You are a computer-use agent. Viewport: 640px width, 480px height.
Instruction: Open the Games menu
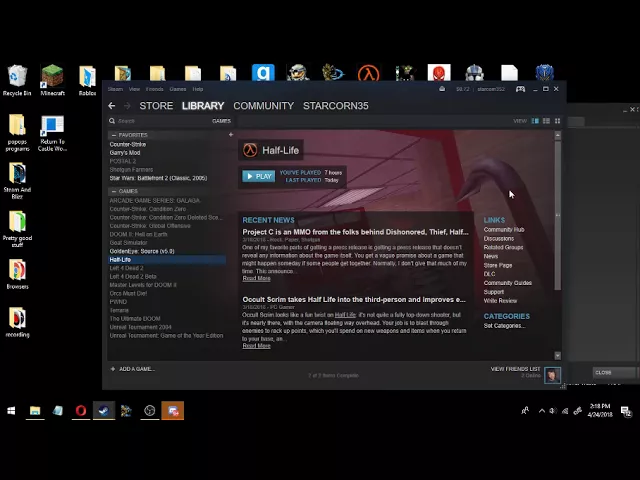point(178,89)
